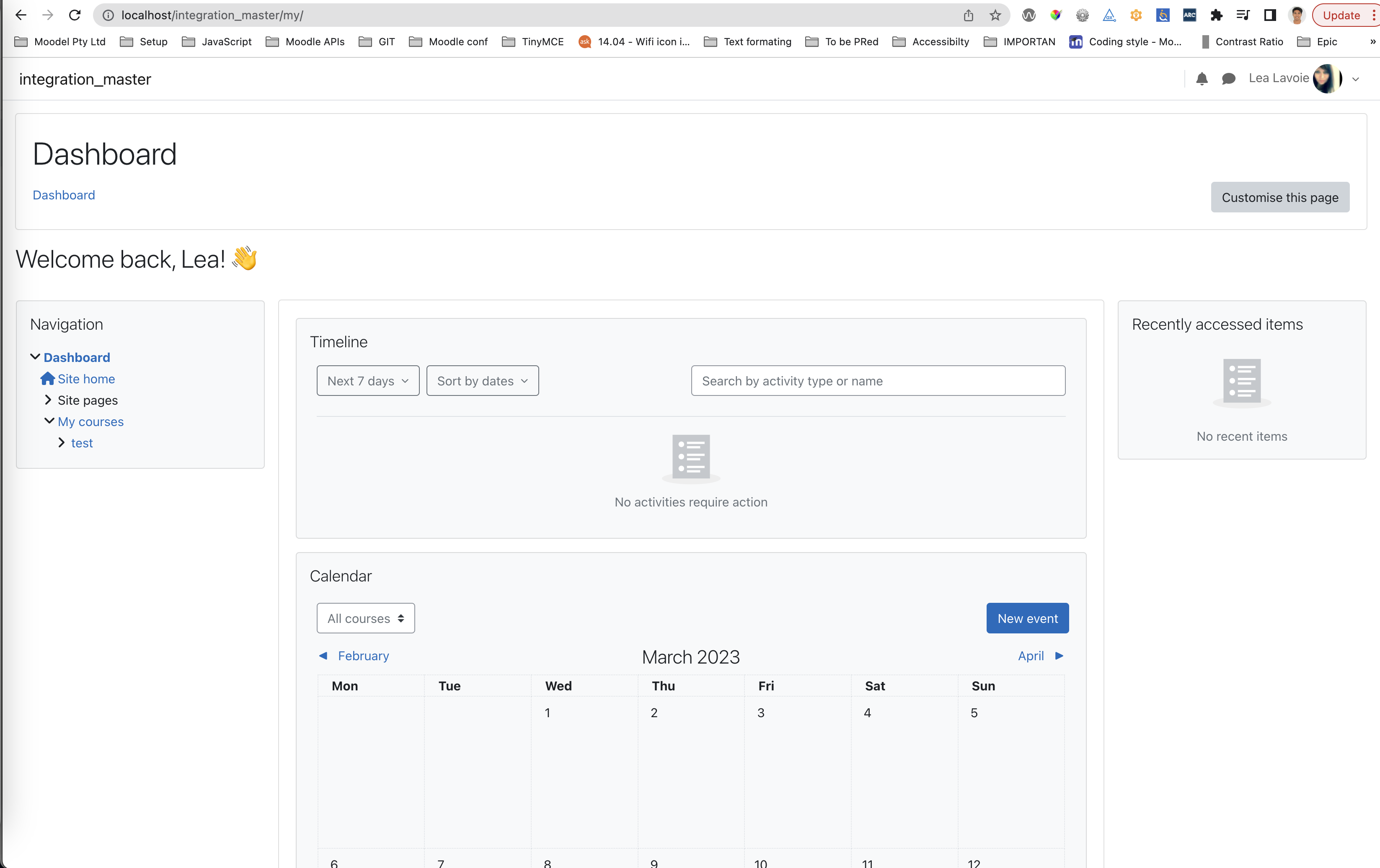The height and width of the screenshot is (868, 1380).
Task: Open the Moodle APIs bookmark folder
Action: click(x=305, y=41)
